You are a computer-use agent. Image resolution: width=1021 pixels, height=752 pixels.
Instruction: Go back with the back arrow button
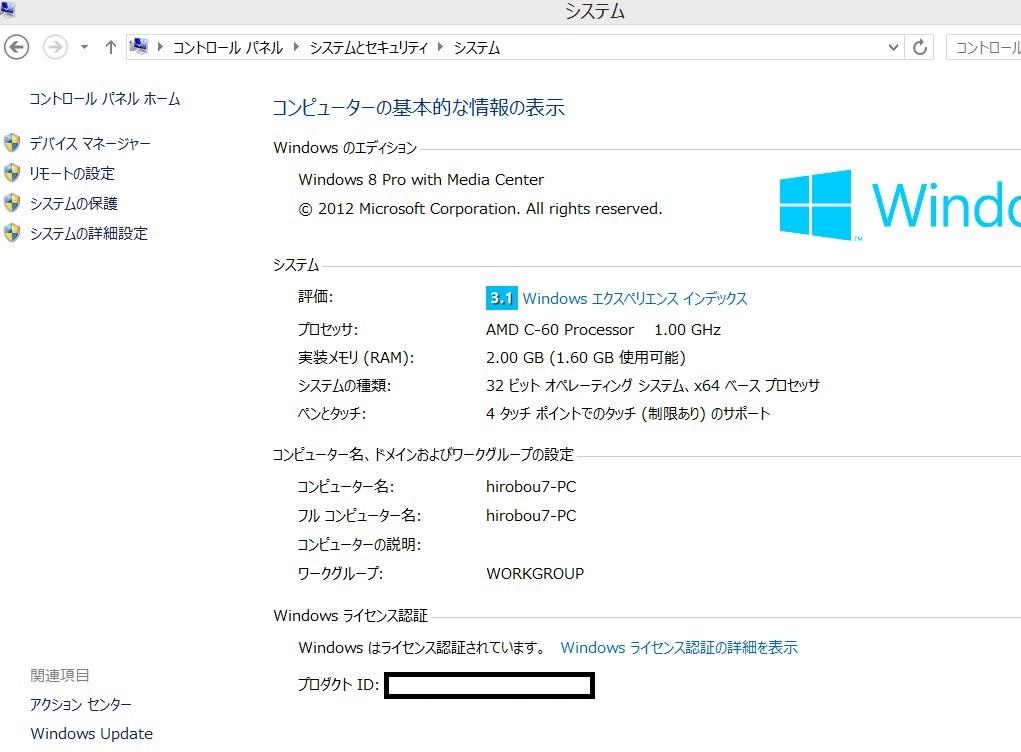coord(16,47)
